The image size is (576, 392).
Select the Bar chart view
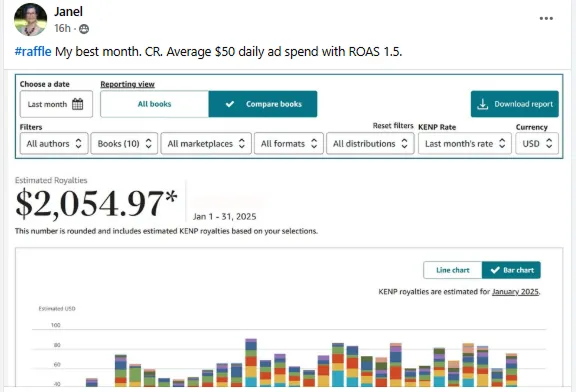point(511,270)
